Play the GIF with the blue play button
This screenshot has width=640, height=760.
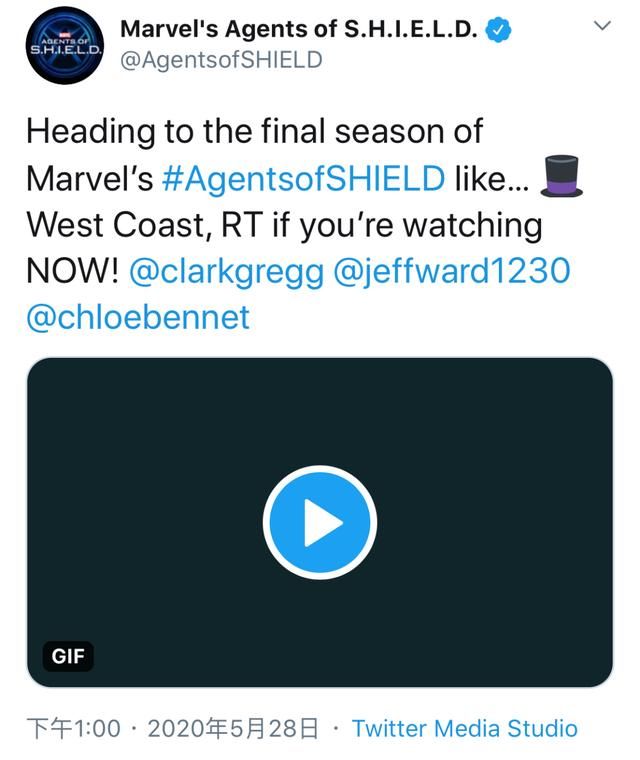319,522
